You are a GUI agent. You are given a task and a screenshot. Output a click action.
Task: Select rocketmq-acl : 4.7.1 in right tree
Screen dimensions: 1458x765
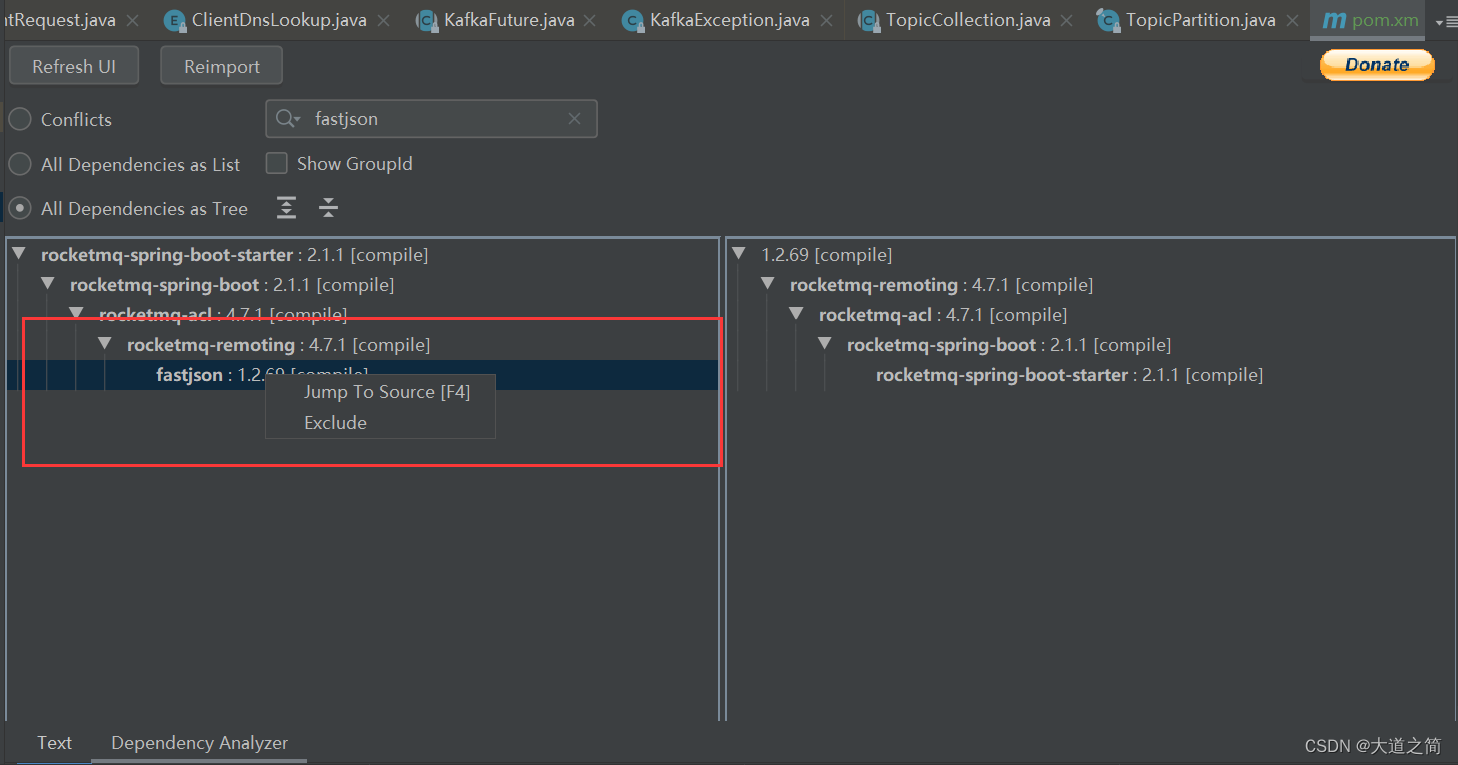pos(943,315)
